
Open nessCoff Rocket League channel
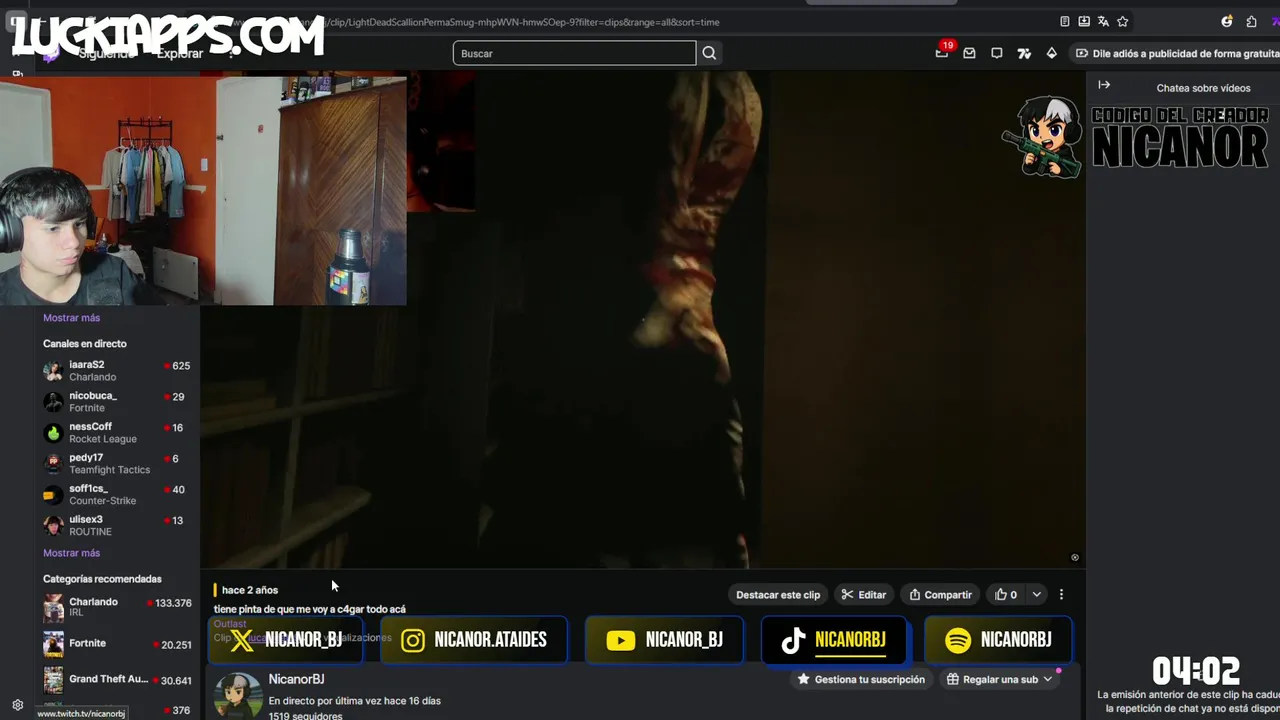[x=116, y=433]
